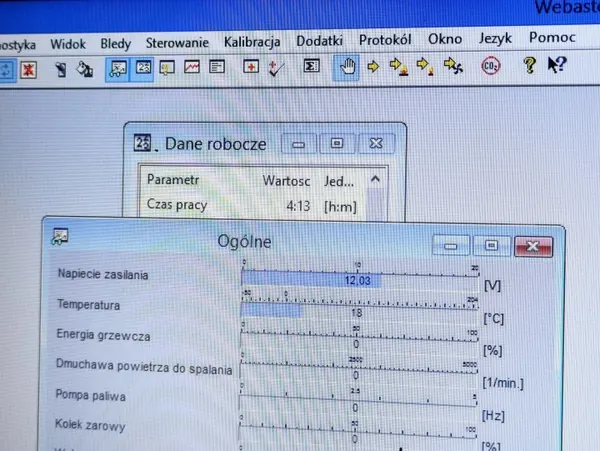The width and height of the screenshot is (600, 451).
Task: Select the Czas pracy row label
Action: click(177, 205)
